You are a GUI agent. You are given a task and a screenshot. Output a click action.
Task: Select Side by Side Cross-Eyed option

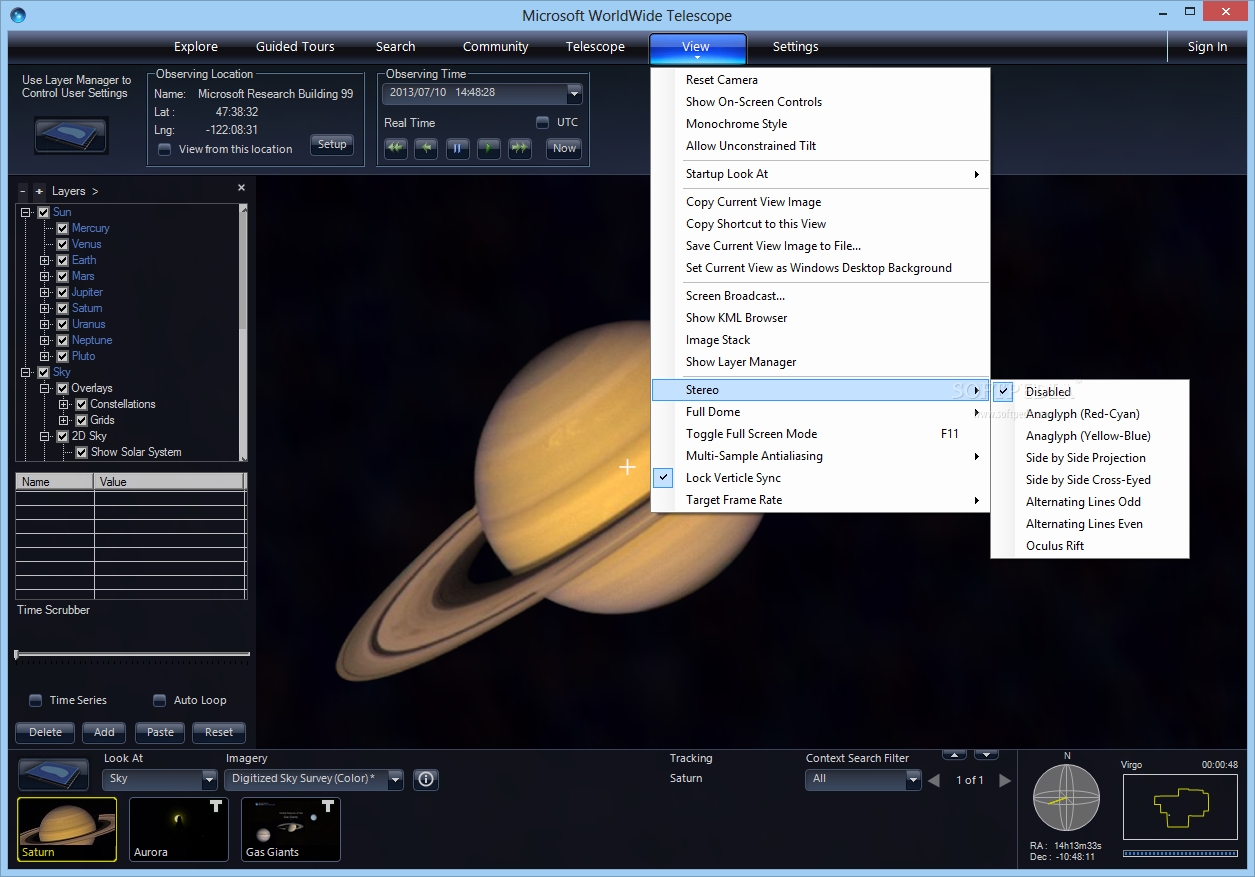(x=1089, y=480)
